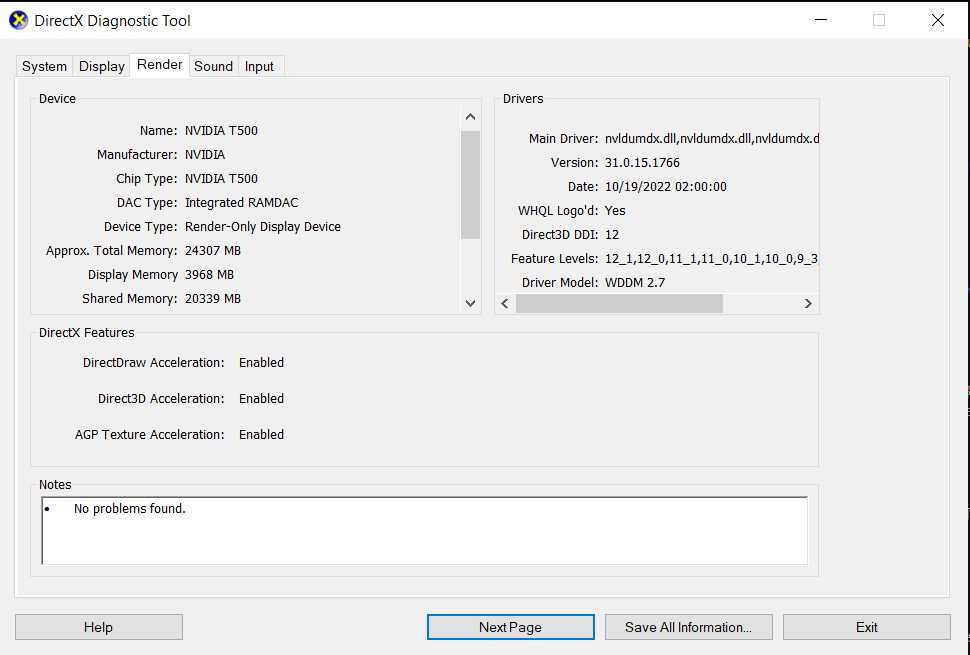
Task: Click Direct3D Acceleration "Enabled" value
Action: click(262, 398)
